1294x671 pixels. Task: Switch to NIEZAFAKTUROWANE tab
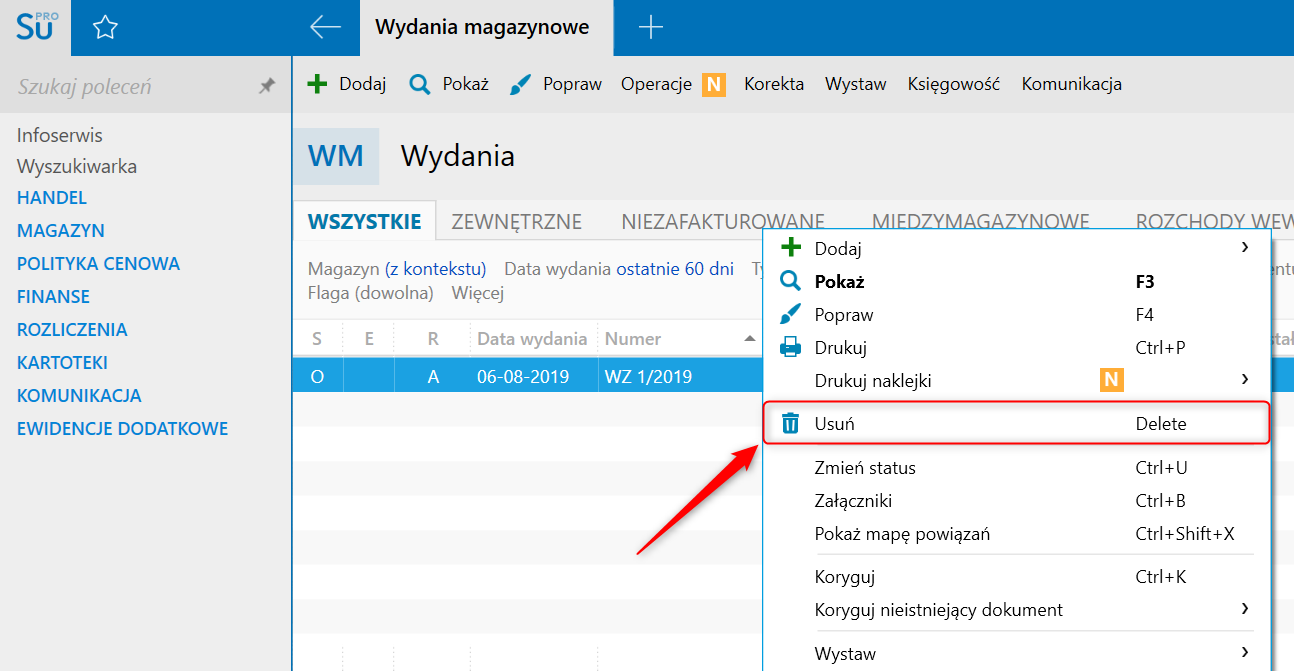pyautogui.click(x=722, y=221)
